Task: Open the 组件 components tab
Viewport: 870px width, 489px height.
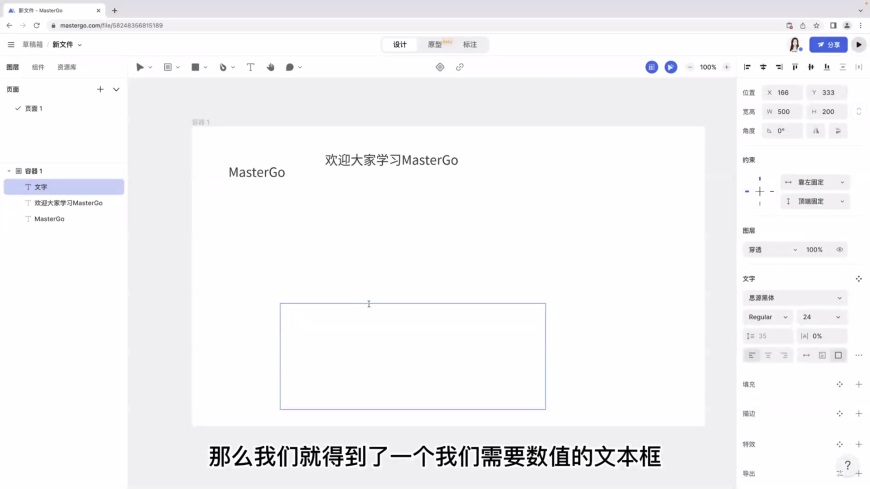Action: [38, 67]
